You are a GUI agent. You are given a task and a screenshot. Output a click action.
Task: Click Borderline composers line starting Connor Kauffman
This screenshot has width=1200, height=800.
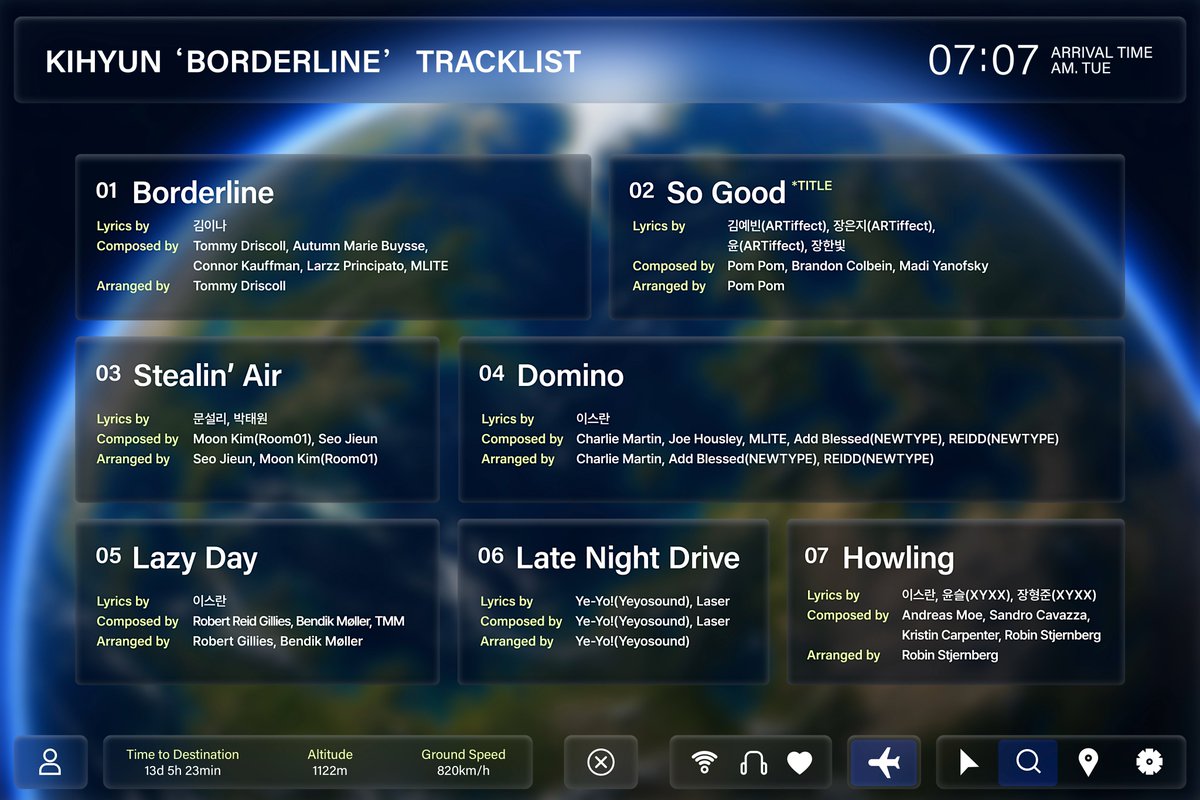[x=321, y=266]
